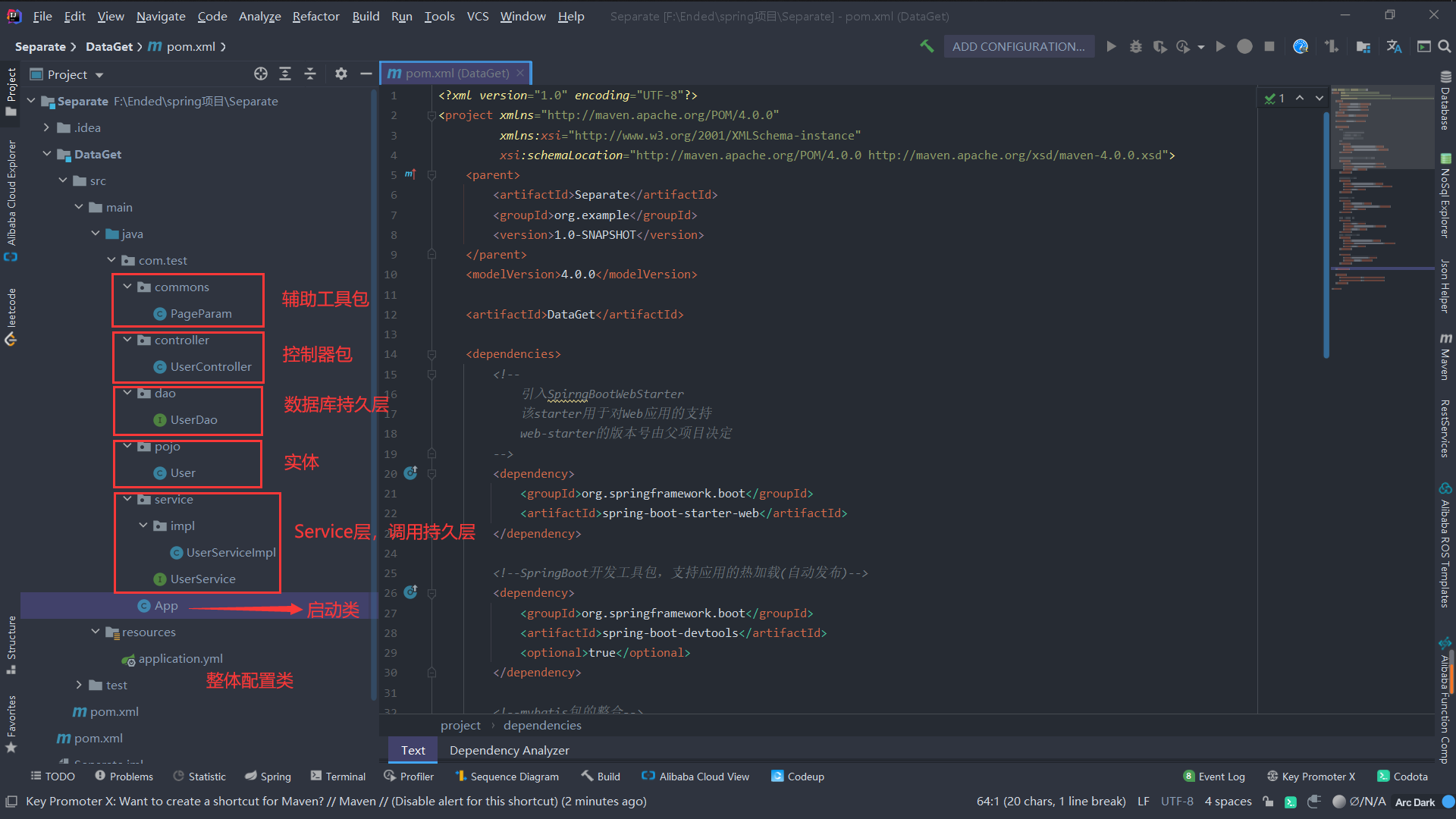
Task: Click Maven reload gutter icon on line 5
Action: pos(410,174)
